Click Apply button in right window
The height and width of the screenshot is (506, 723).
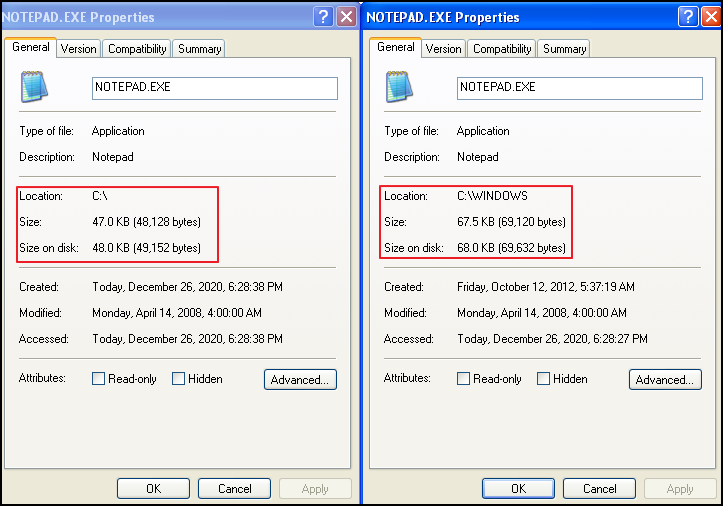point(680,488)
